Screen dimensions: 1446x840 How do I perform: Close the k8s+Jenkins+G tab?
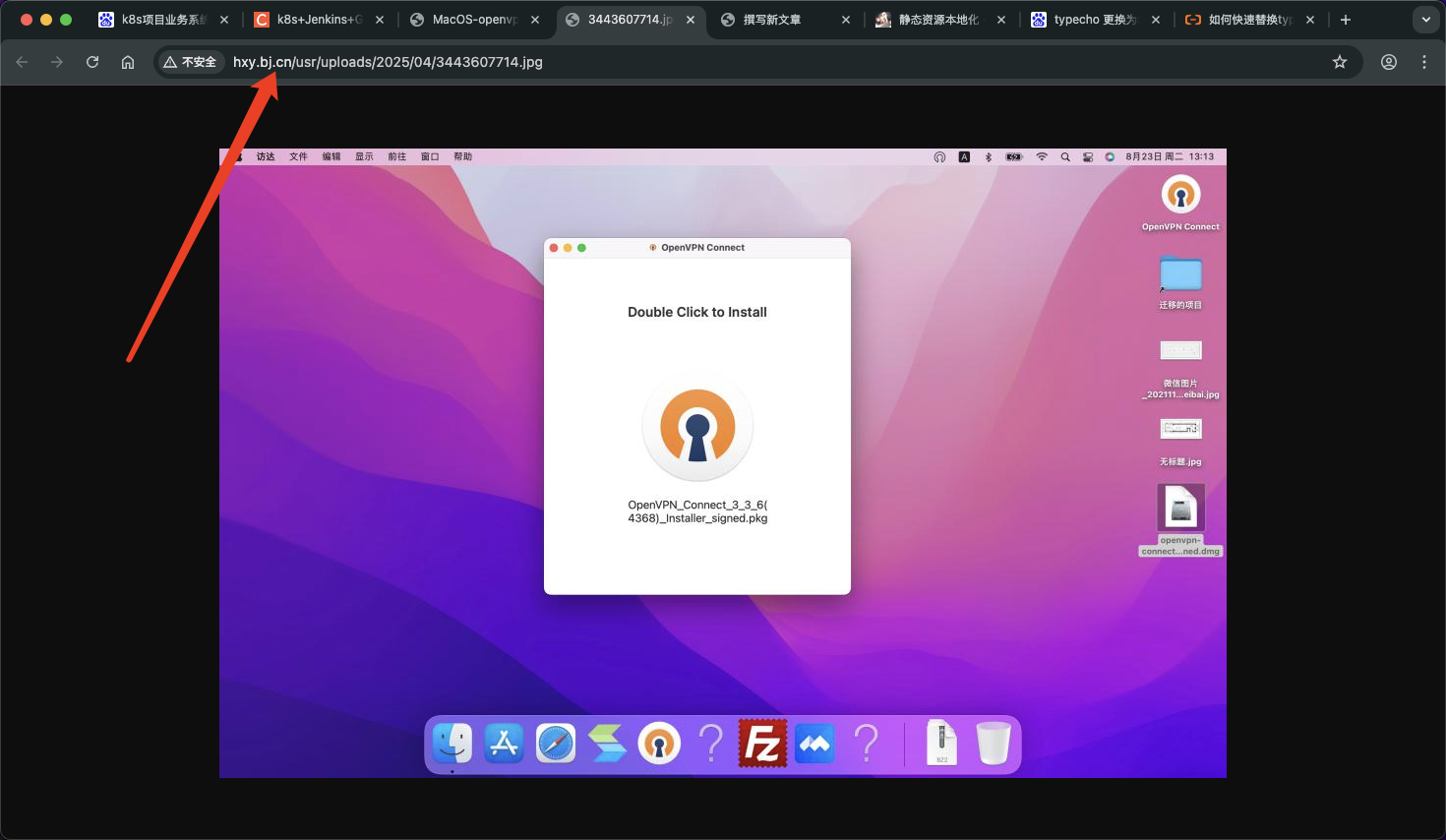click(x=380, y=20)
